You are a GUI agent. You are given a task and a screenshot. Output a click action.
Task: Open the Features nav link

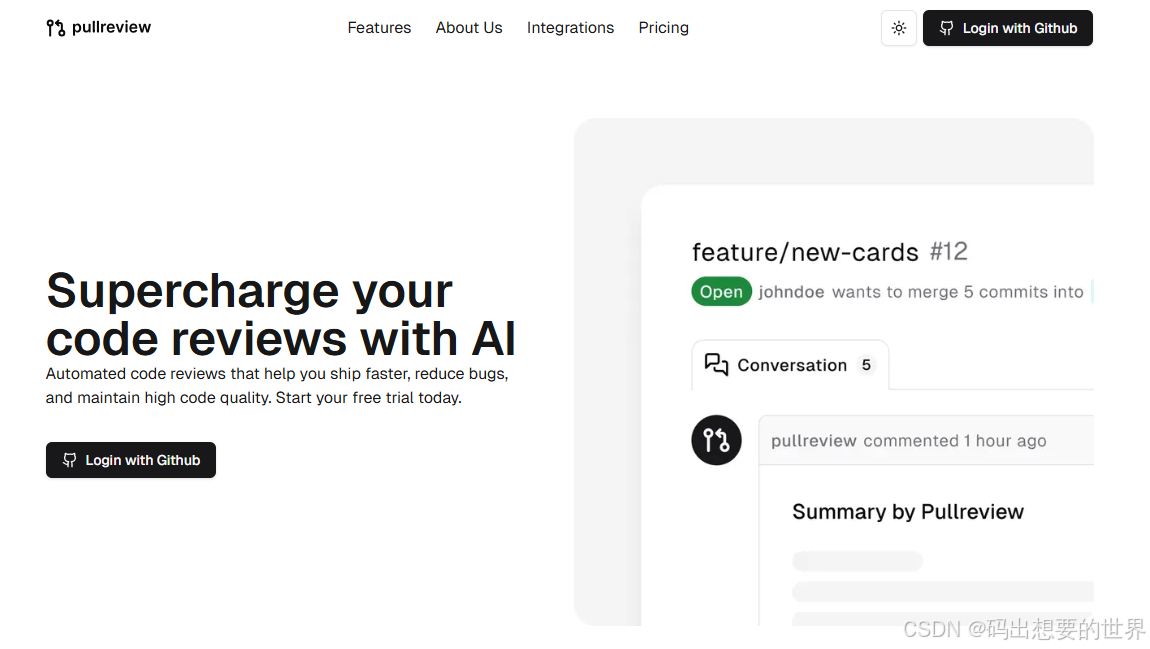[x=379, y=28]
